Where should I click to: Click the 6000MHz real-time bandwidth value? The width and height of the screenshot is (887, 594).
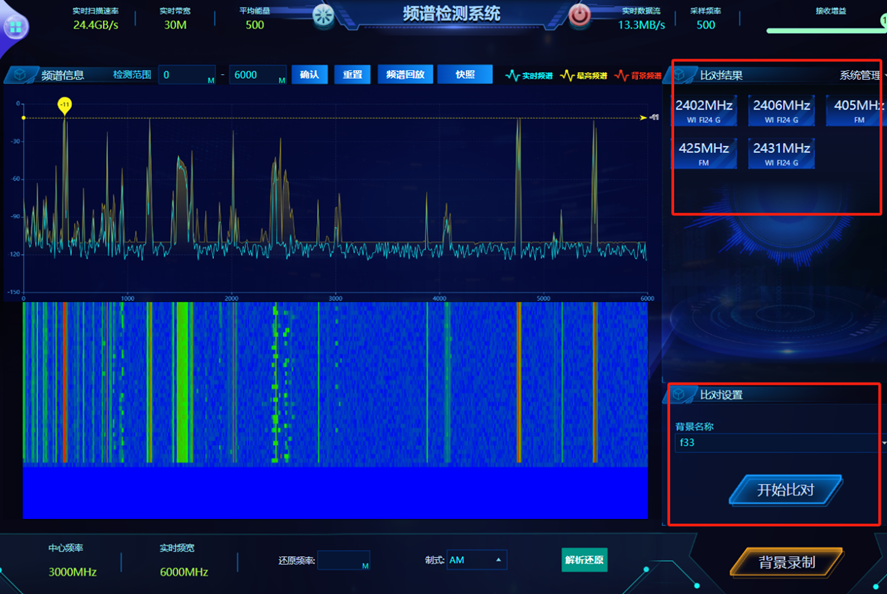184,572
